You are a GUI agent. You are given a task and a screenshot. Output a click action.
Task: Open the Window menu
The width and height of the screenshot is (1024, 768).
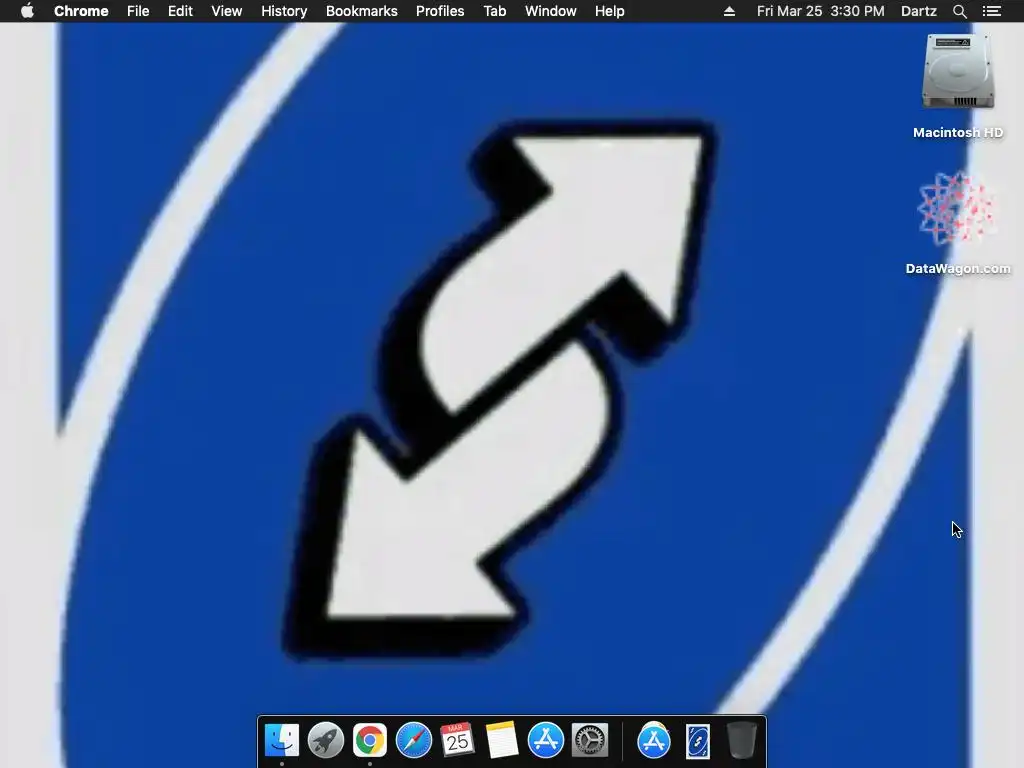pos(551,11)
